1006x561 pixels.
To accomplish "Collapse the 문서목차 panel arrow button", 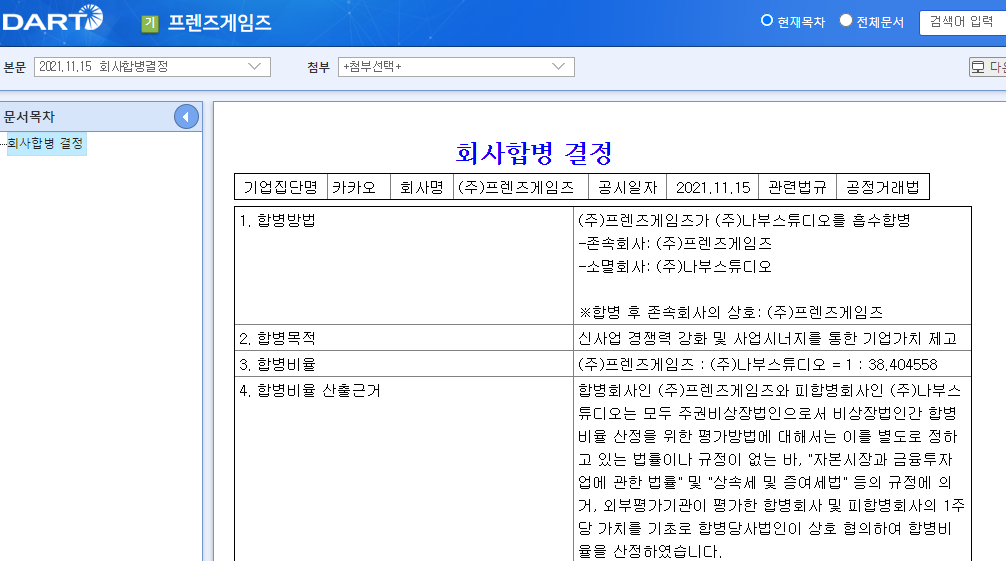I will click(x=186, y=117).
